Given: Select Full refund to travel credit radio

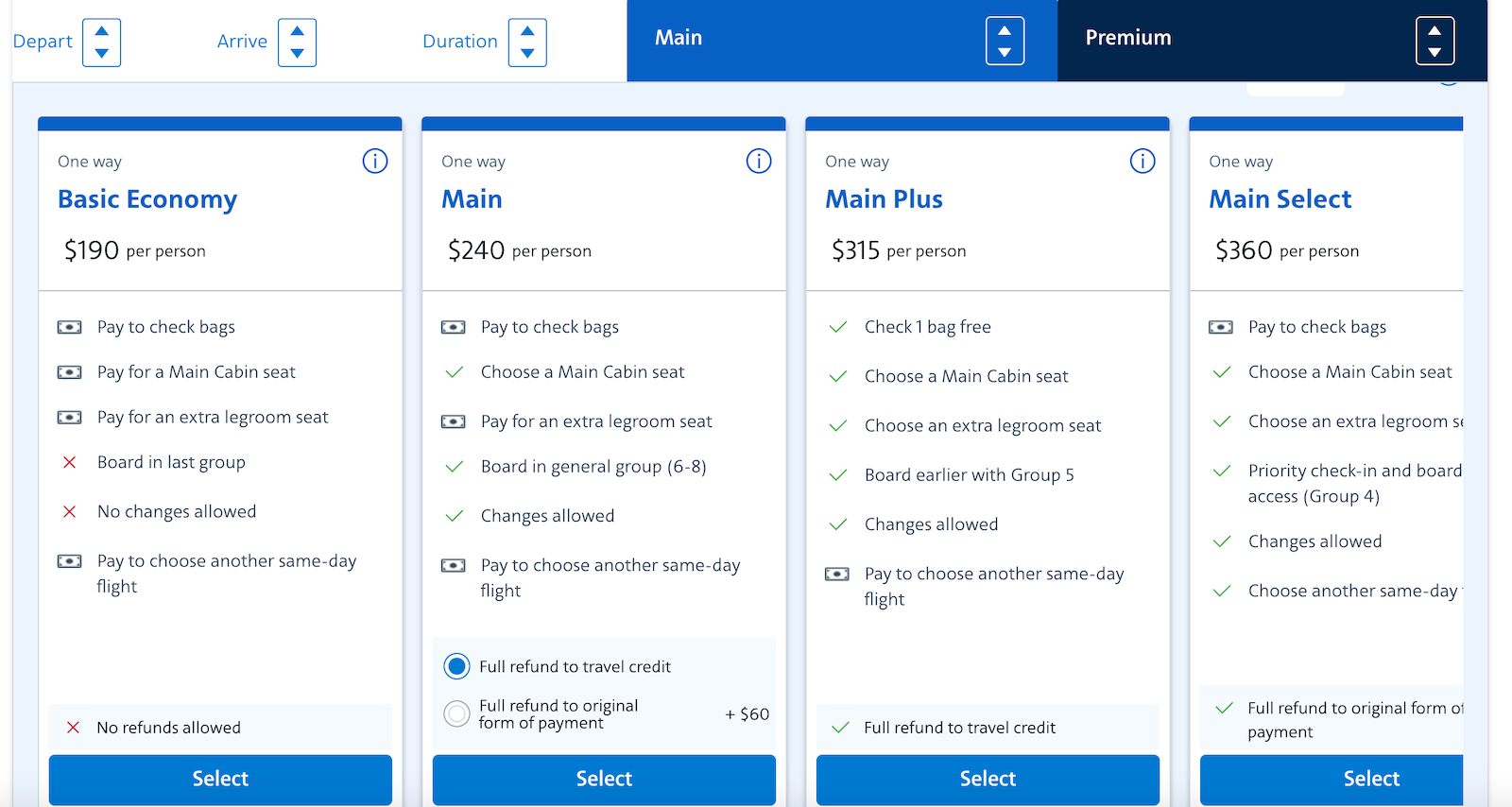Looking at the screenshot, I should [x=456, y=666].
